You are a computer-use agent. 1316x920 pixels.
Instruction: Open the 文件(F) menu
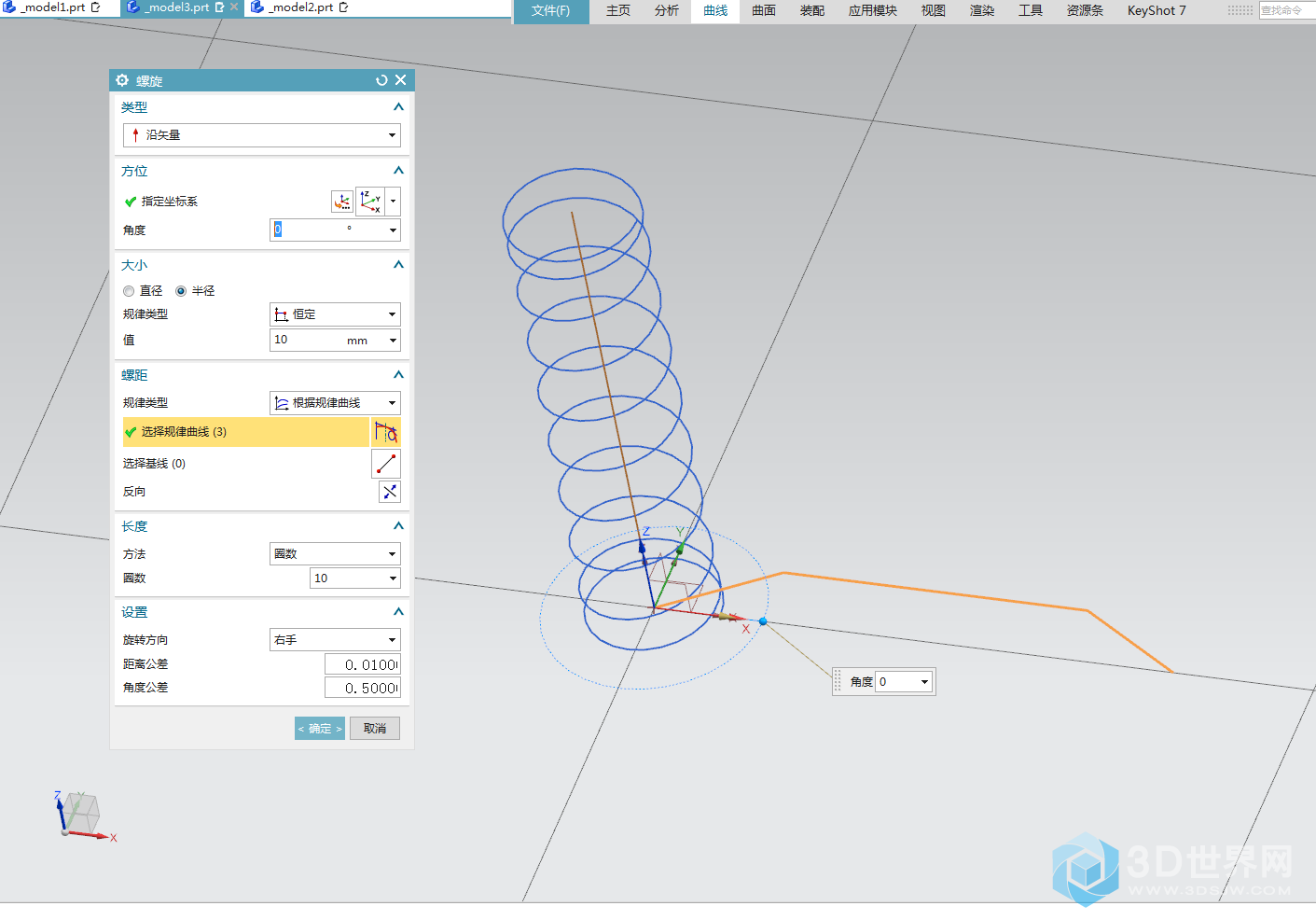click(550, 11)
